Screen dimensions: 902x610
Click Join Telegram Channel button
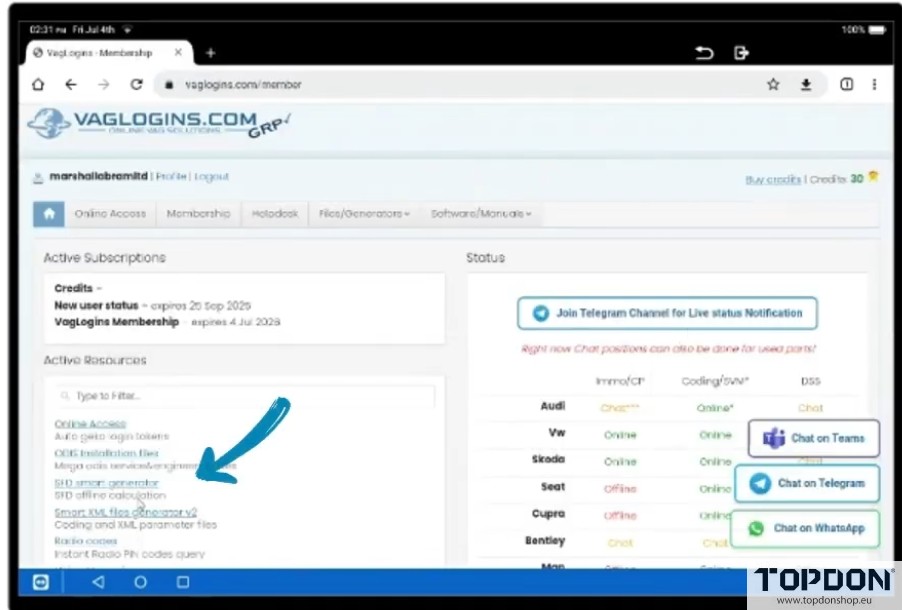[x=667, y=313]
